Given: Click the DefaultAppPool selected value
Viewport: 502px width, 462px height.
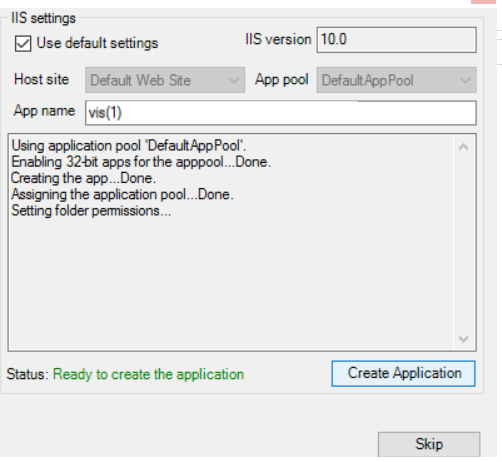Looking at the screenshot, I should pyautogui.click(x=368, y=80).
